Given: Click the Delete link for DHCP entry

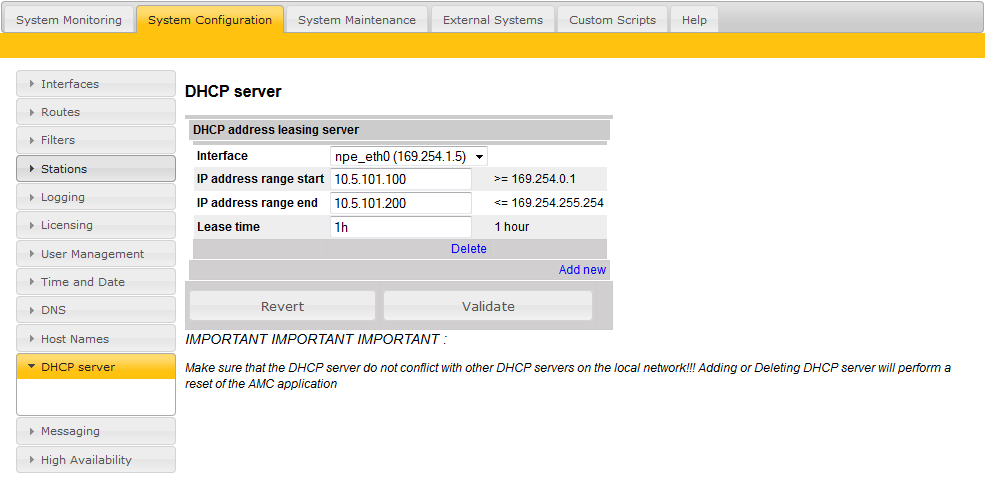Looking at the screenshot, I should click(x=468, y=249).
